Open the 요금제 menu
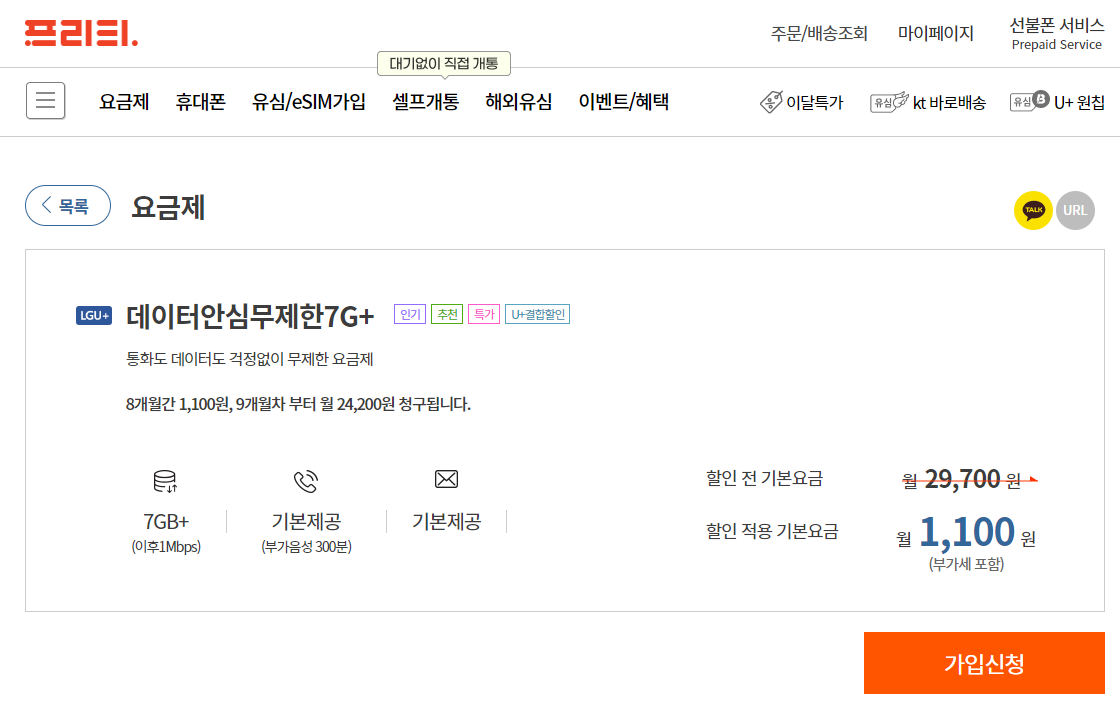 [x=124, y=101]
